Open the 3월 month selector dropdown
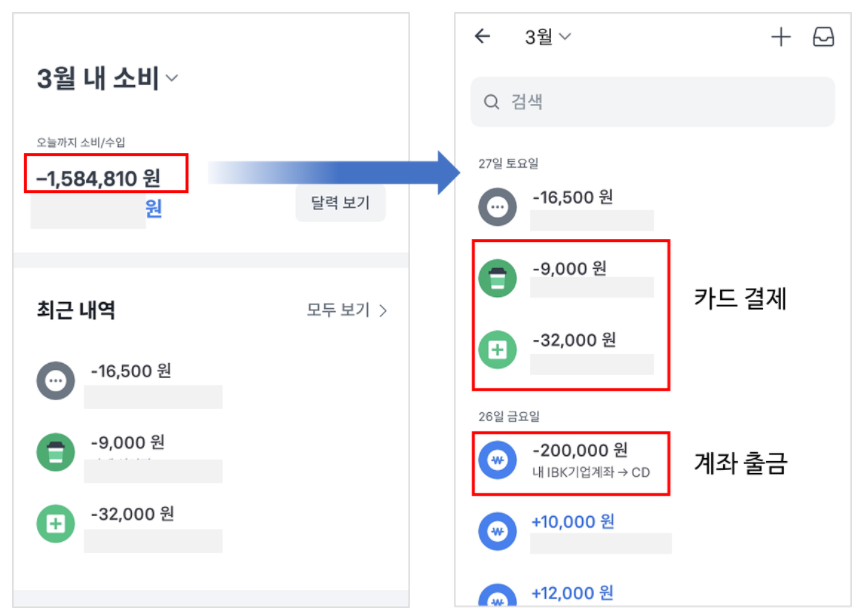Screen dimensions: 864x613 coord(548,37)
